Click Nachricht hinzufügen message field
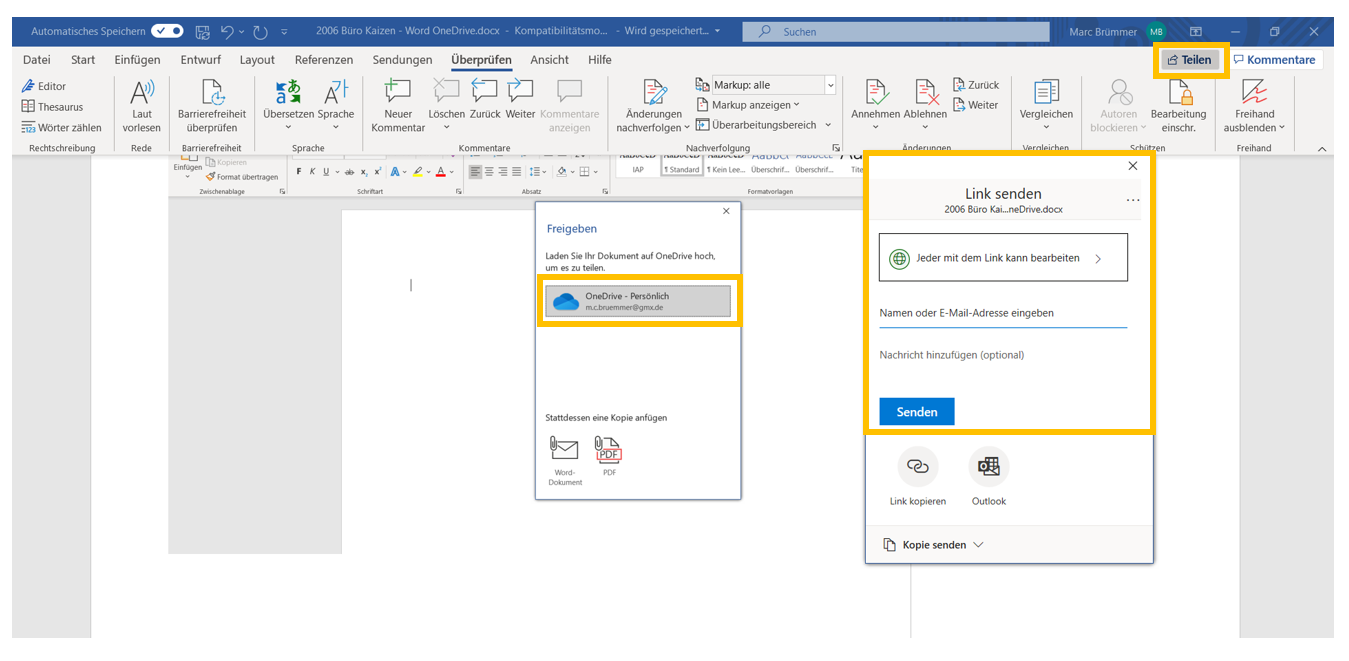 point(1003,355)
